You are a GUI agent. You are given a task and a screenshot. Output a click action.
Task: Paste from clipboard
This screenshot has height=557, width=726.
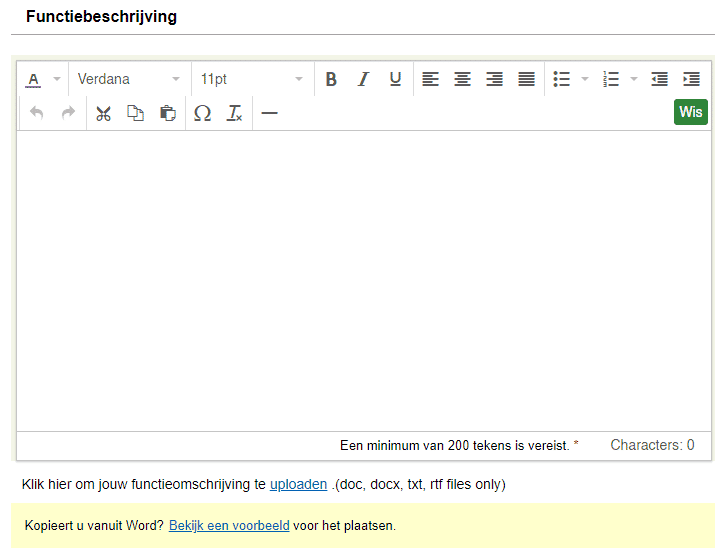pos(168,113)
